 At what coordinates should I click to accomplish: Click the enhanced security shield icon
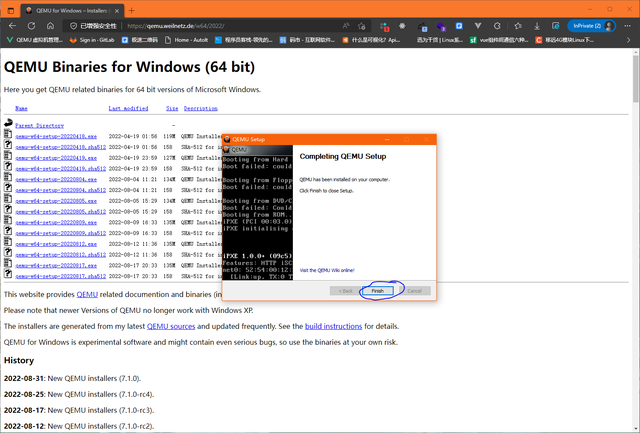pyautogui.click(x=73, y=26)
